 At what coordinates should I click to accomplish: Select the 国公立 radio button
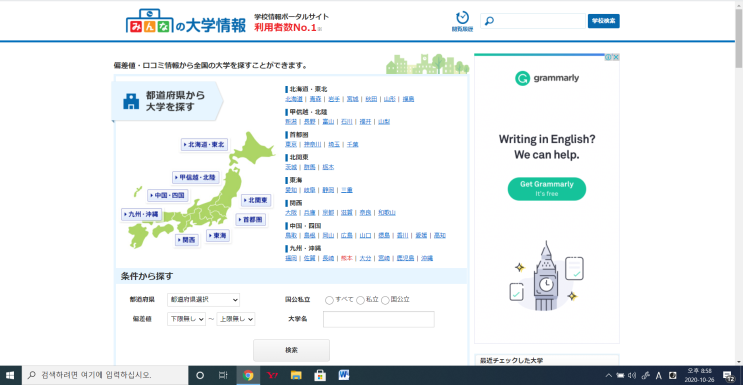click(385, 300)
